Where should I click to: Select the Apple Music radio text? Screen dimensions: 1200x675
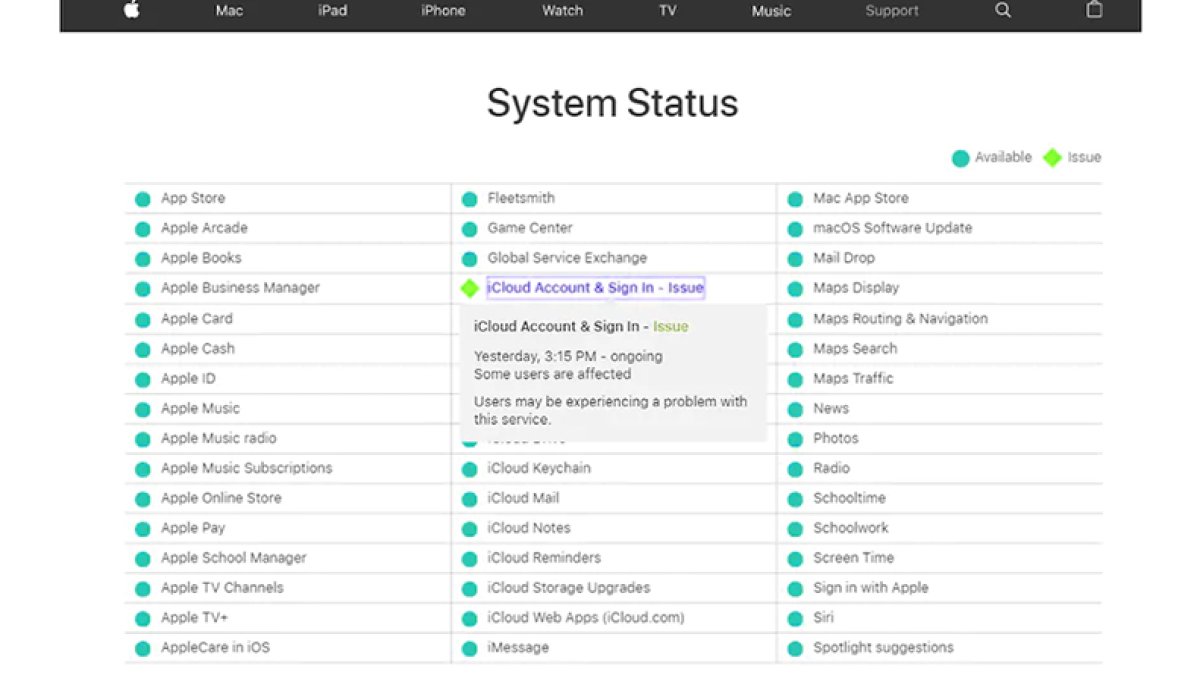[219, 438]
